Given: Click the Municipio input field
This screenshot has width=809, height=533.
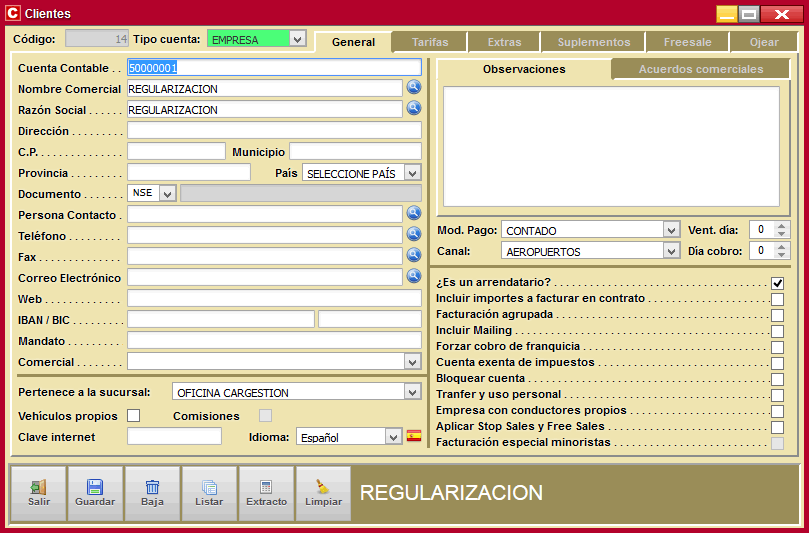Looking at the screenshot, I should coord(355,152).
